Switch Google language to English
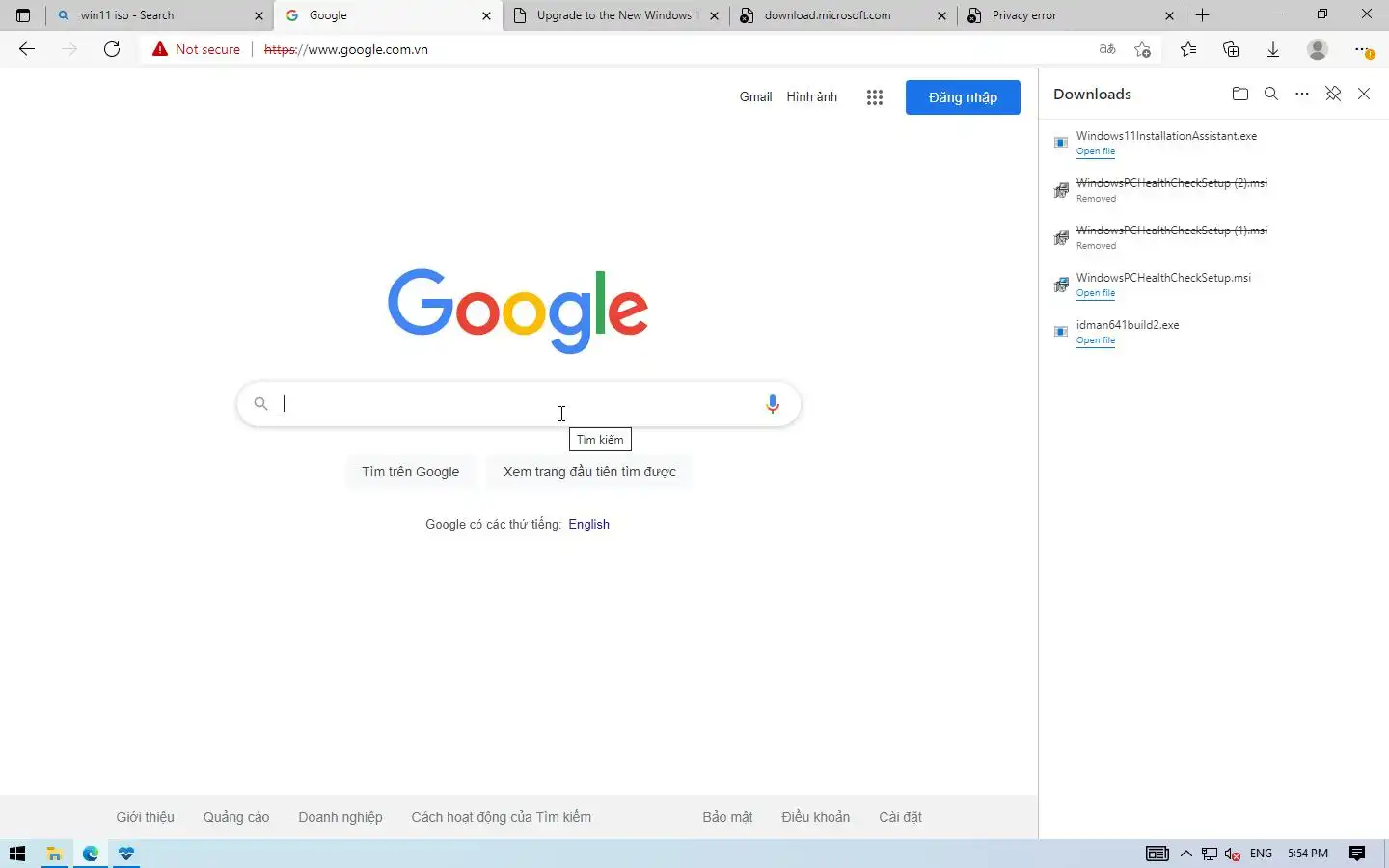Screen dimensions: 1389x868 tap(588, 525)
